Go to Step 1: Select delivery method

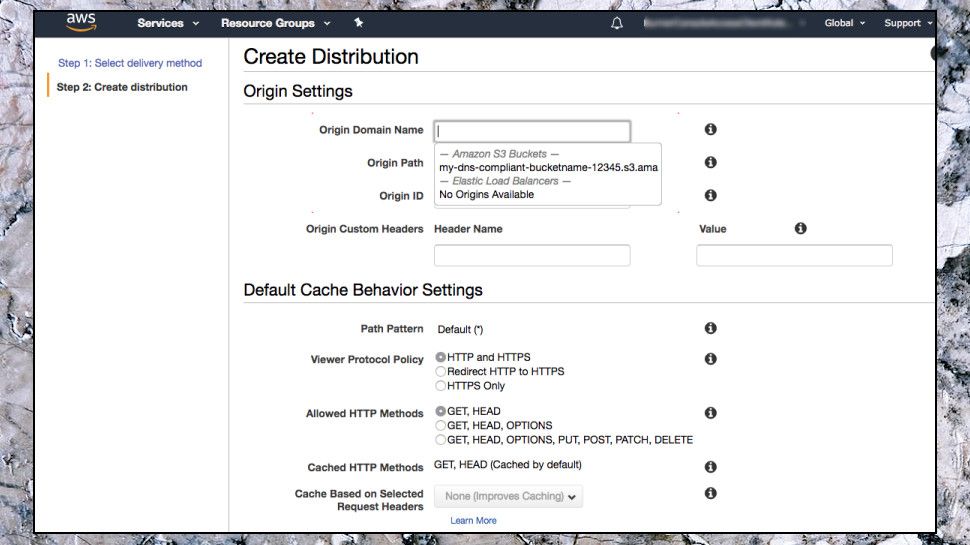[130, 63]
